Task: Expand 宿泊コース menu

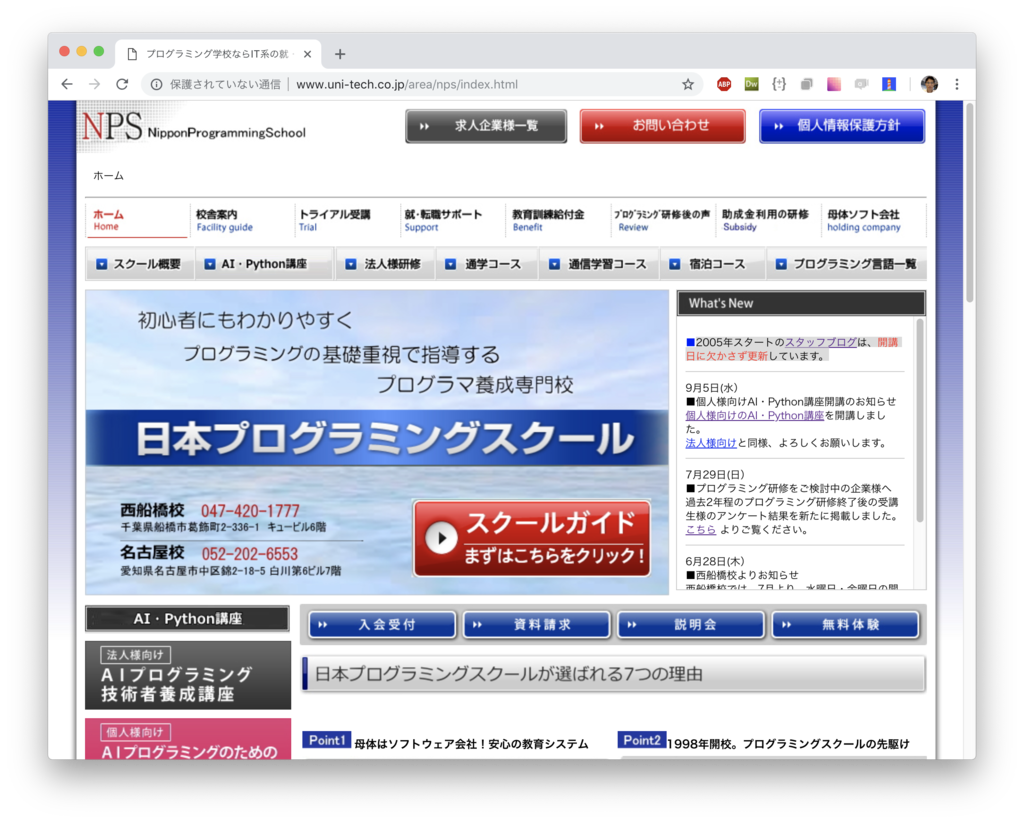Action: pyautogui.click(x=711, y=264)
